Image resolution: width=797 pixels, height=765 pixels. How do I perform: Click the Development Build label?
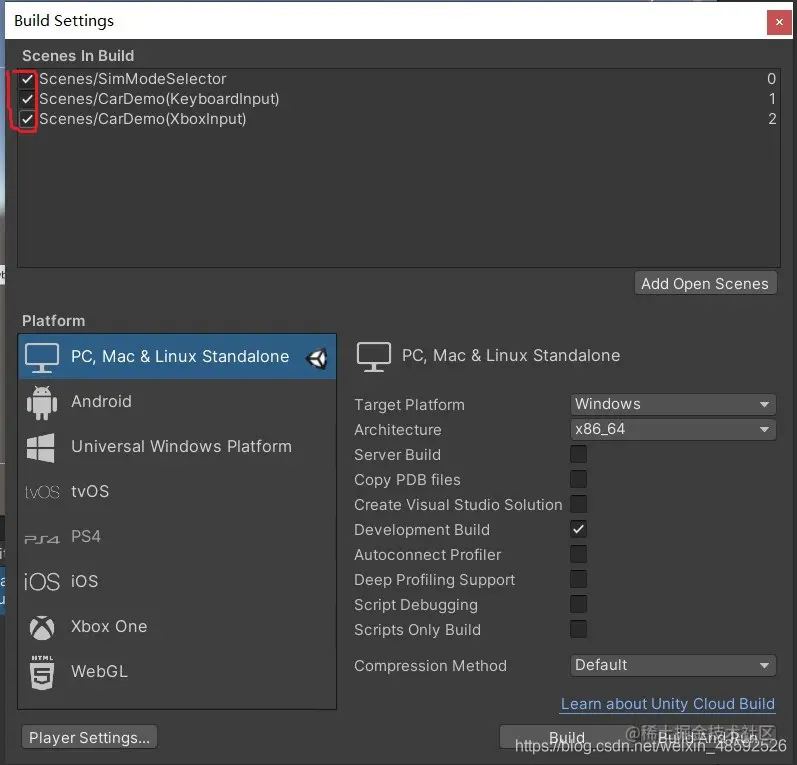(x=422, y=530)
